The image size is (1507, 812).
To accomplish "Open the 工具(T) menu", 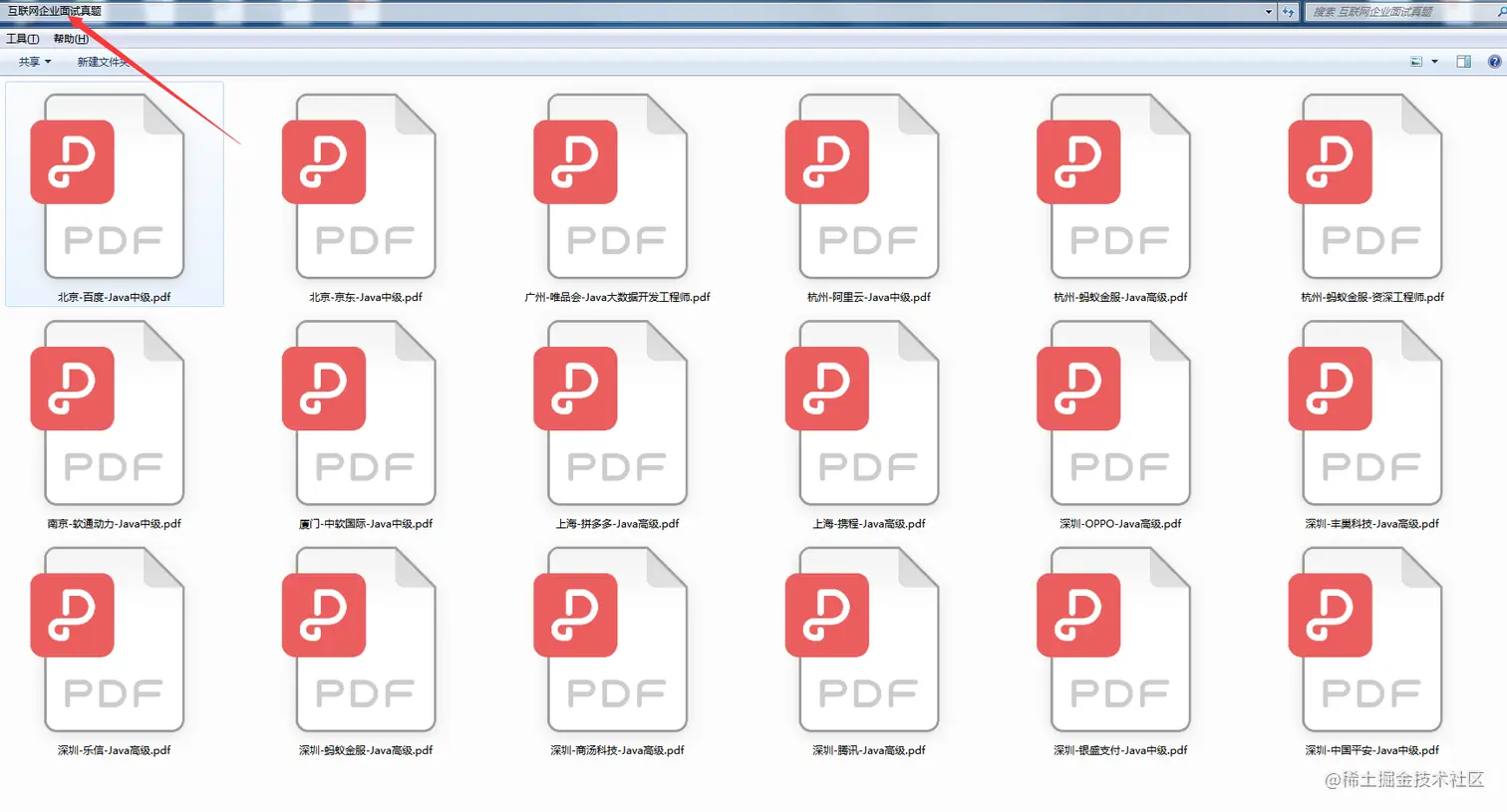I will pos(23,39).
